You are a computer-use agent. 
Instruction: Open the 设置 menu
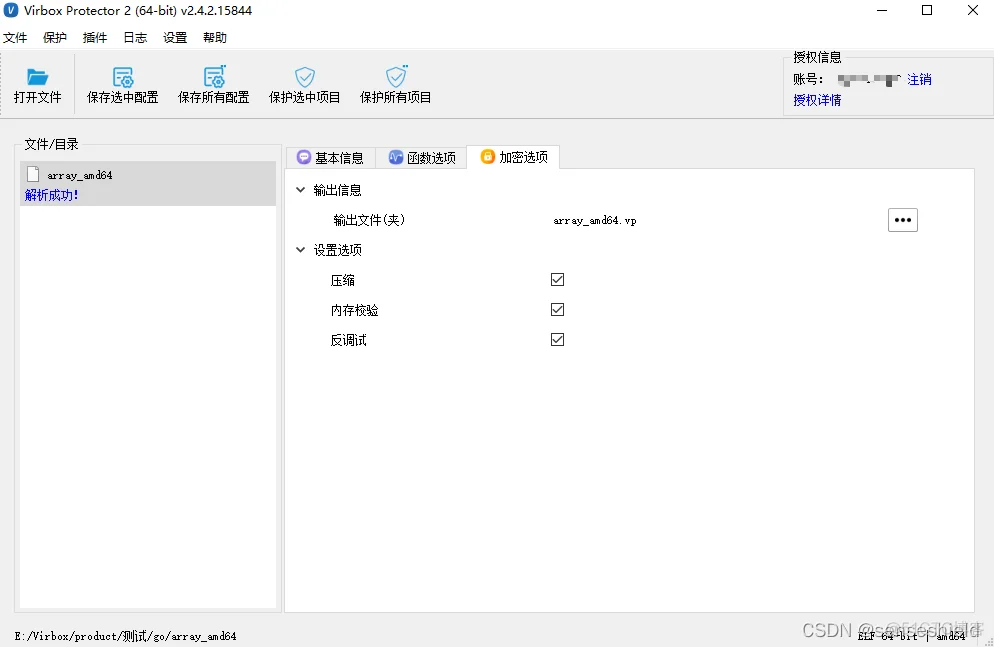(x=175, y=37)
